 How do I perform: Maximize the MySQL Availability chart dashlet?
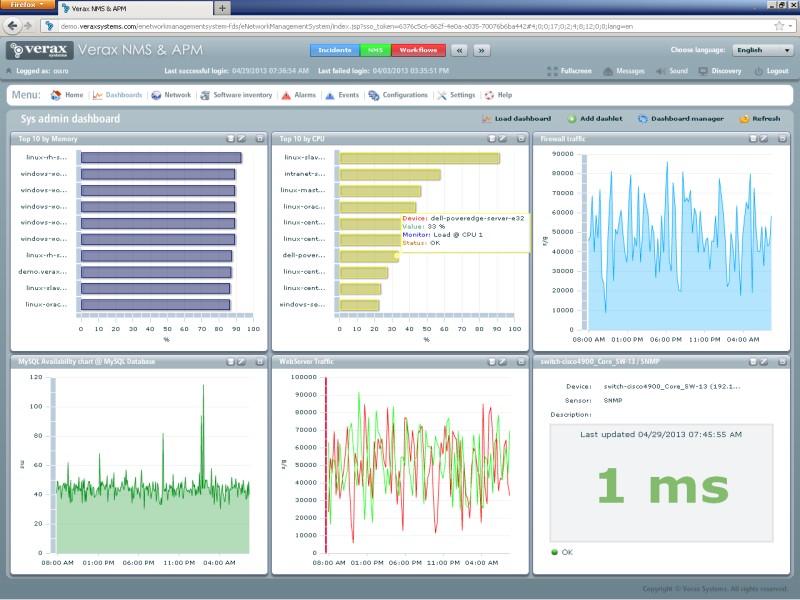[x=260, y=361]
